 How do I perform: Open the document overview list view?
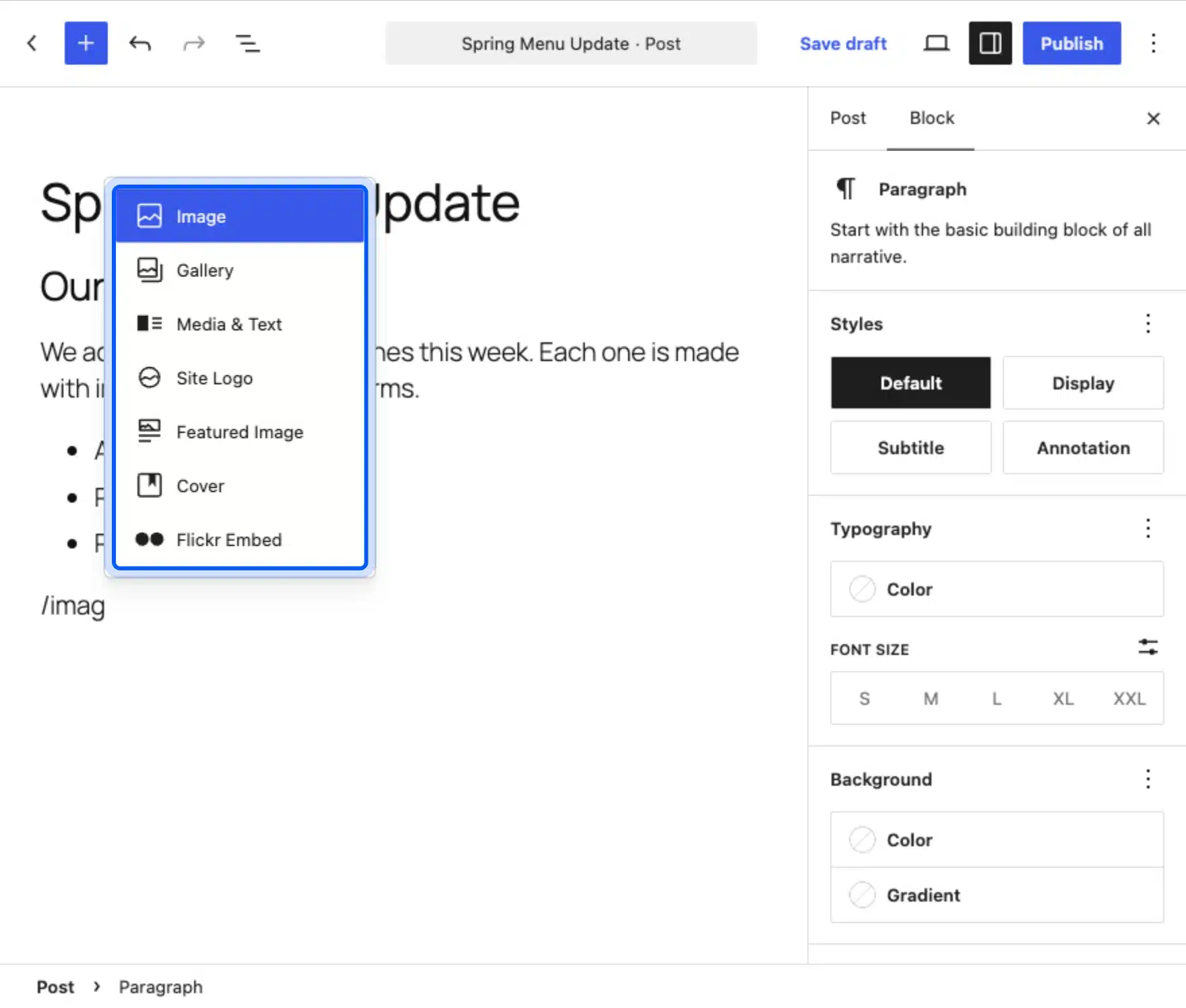[x=247, y=43]
